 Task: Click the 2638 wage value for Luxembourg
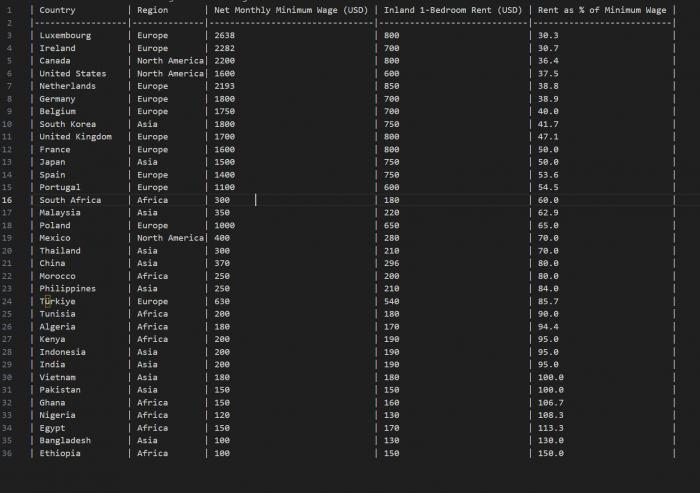(x=225, y=35)
